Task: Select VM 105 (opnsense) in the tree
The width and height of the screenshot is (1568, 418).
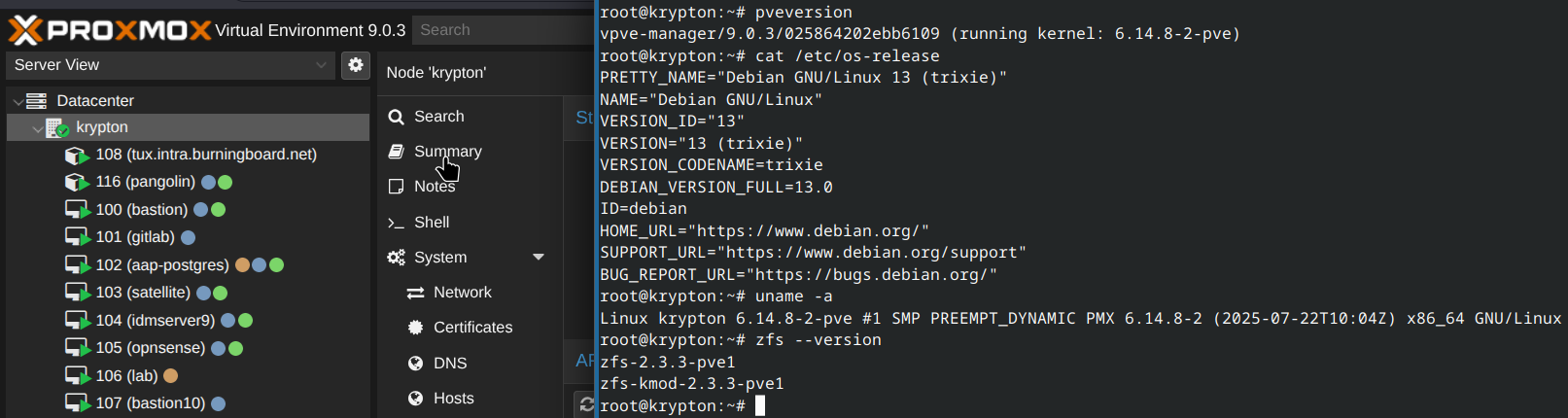Action: (x=150, y=348)
